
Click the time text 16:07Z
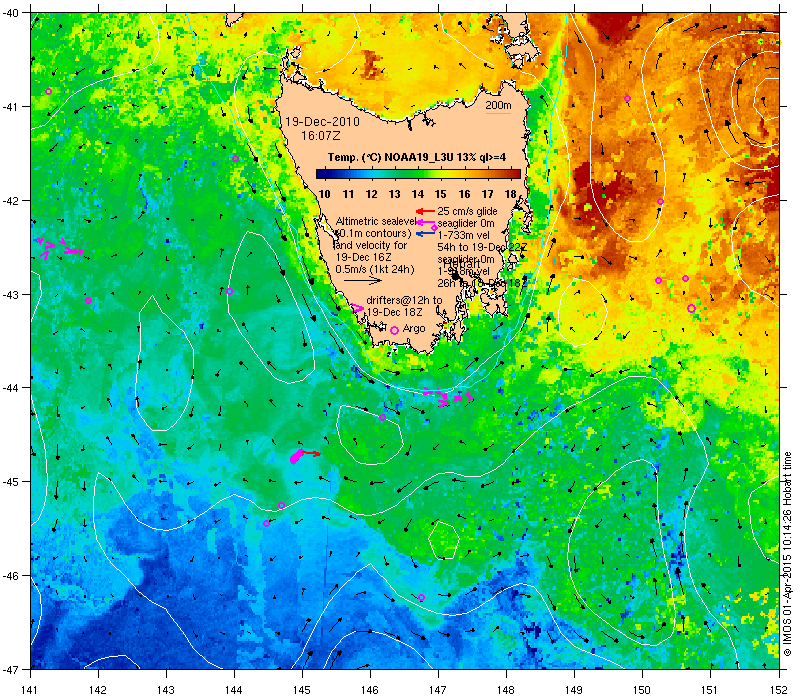pos(320,136)
